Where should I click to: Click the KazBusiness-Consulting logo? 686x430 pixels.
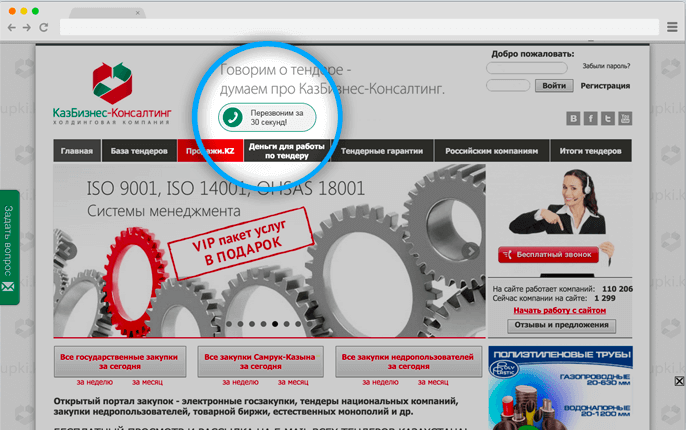point(112,93)
